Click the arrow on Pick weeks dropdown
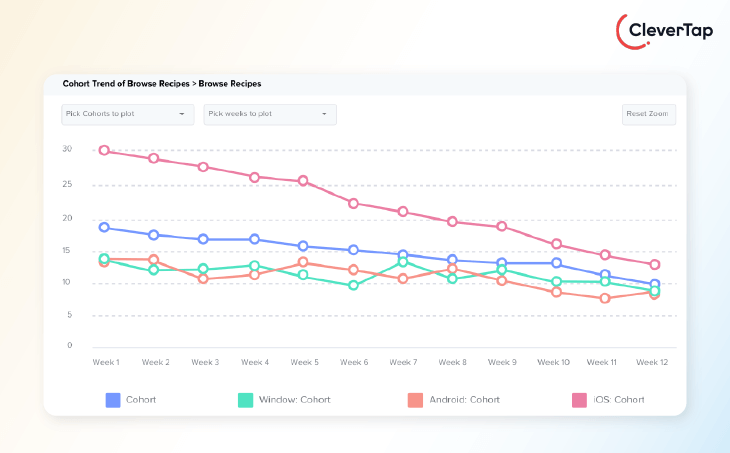730x453 pixels. click(x=324, y=114)
